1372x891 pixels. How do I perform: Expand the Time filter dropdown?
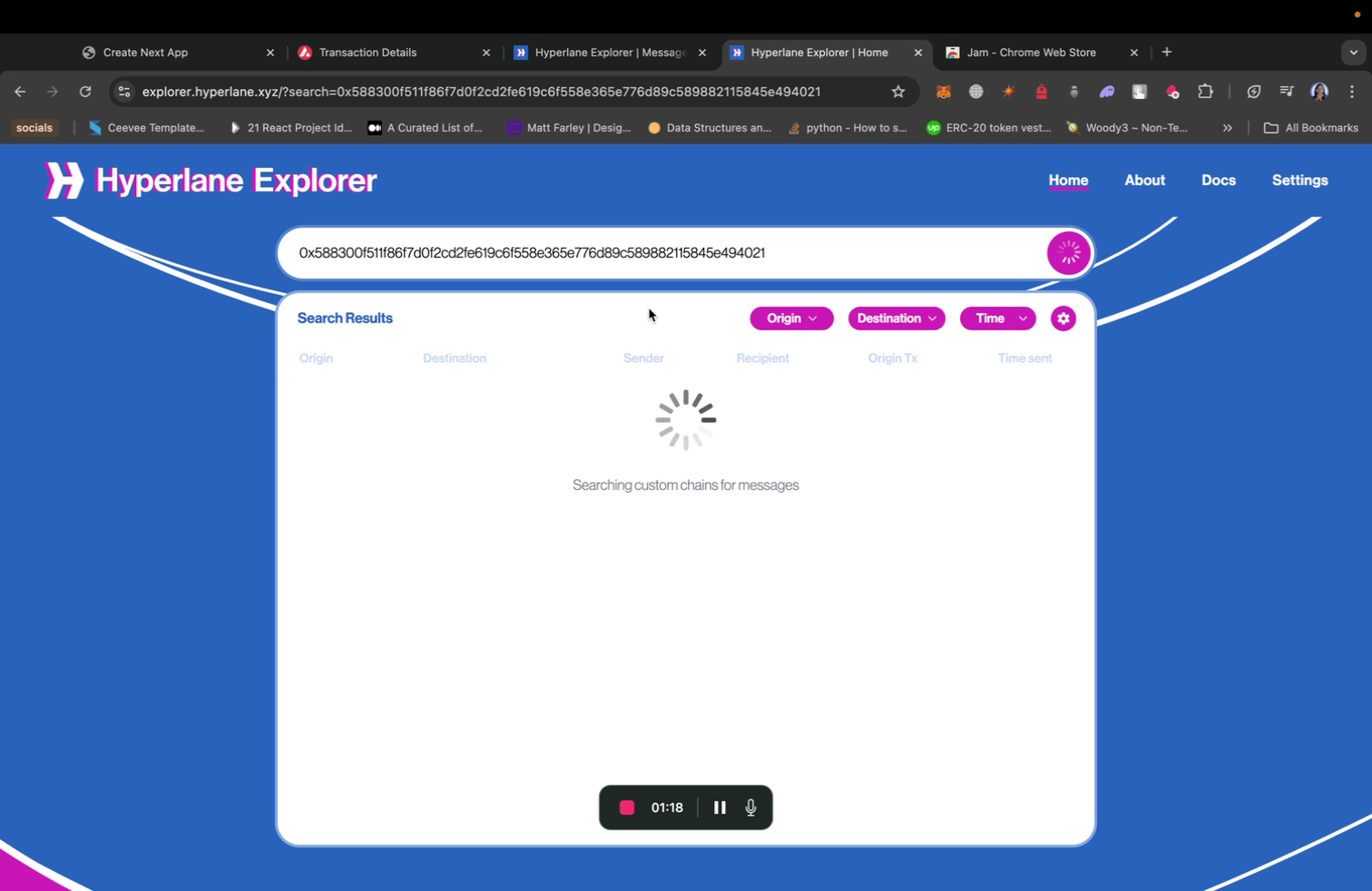[997, 318]
